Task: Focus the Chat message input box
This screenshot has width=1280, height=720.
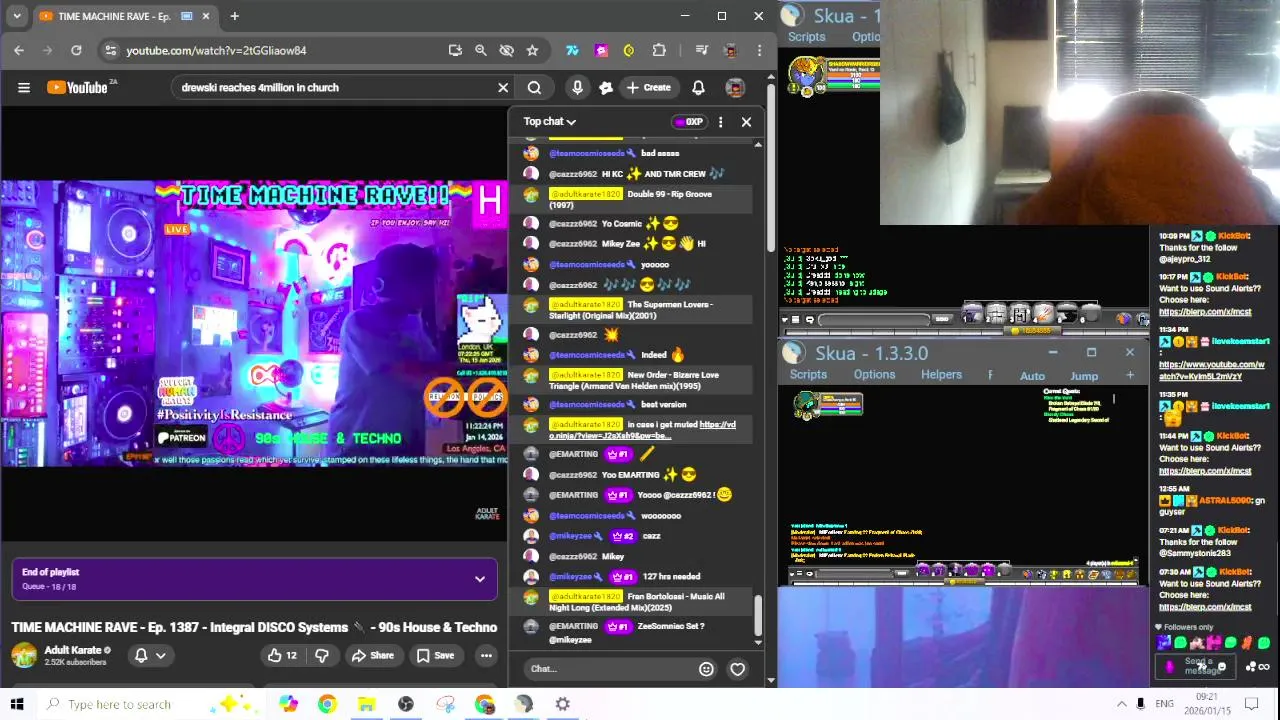Action: point(610,669)
